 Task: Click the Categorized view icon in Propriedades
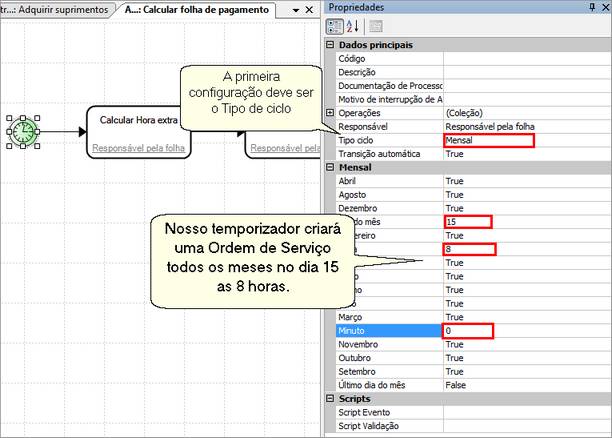coord(335,27)
